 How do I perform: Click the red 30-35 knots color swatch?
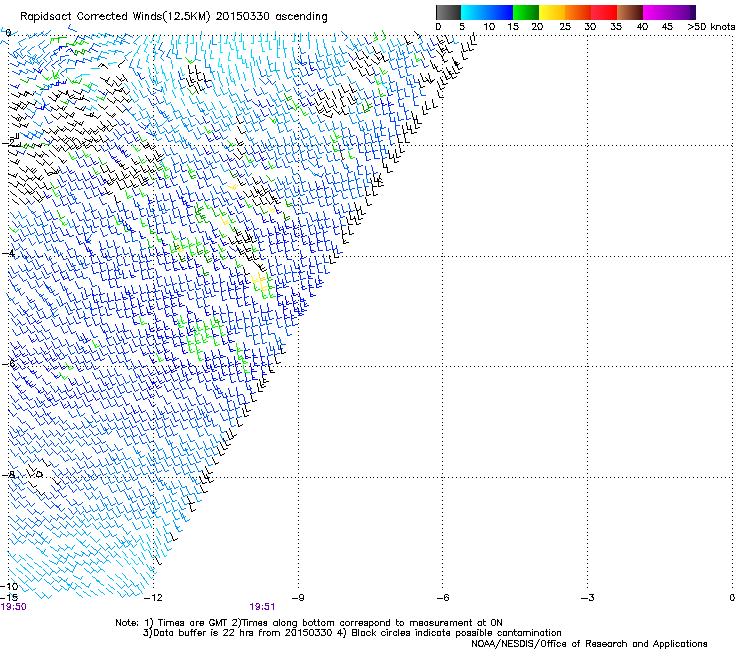click(604, 12)
